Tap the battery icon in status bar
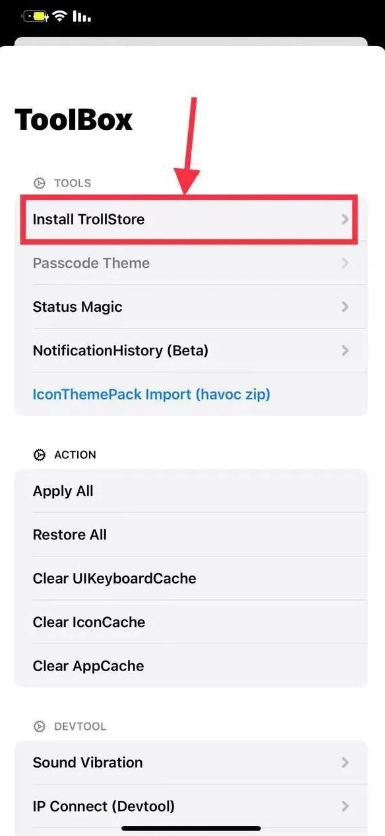The height and width of the screenshot is (836, 385). click(35, 17)
